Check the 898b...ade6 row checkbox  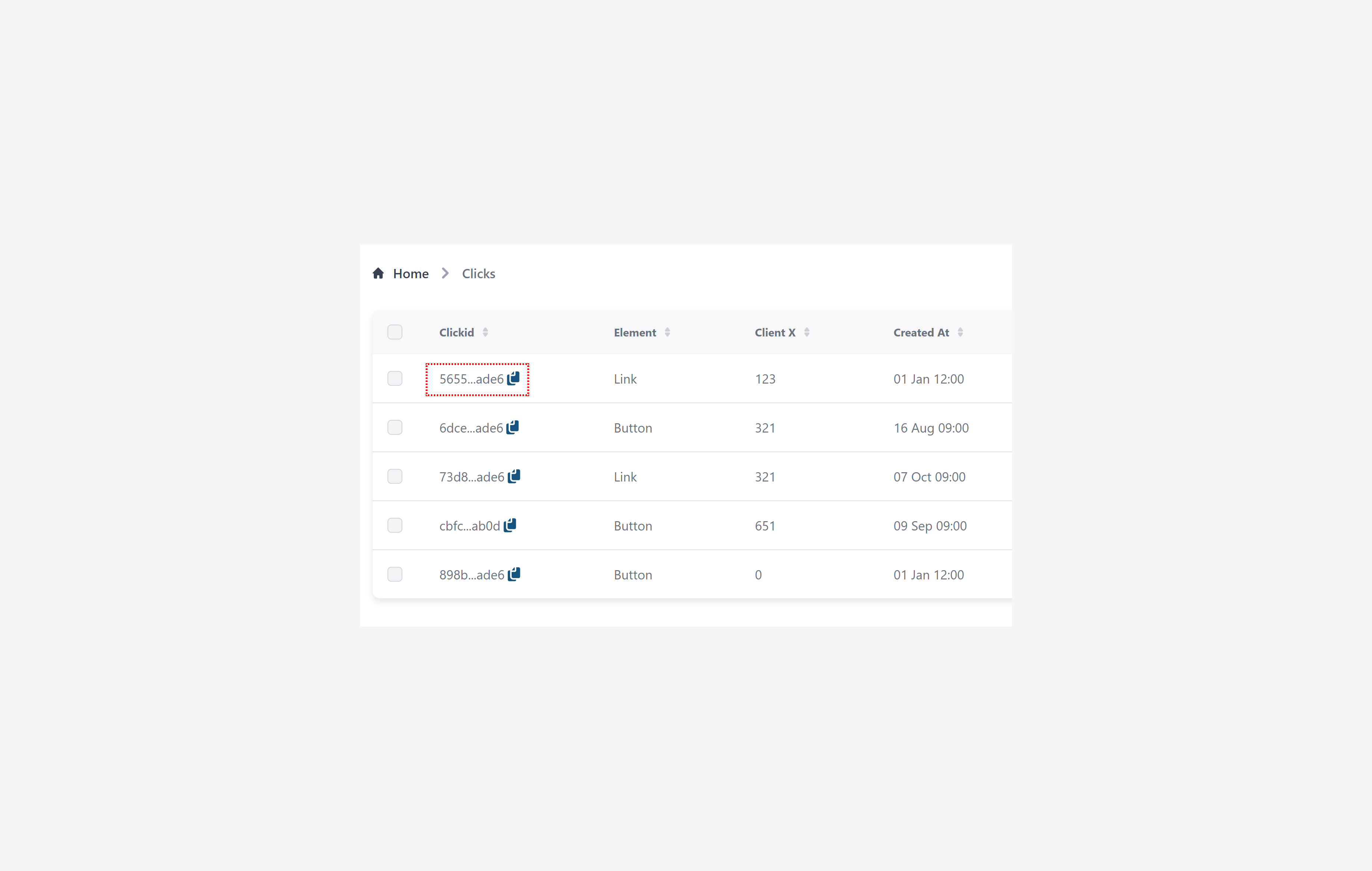tap(395, 575)
